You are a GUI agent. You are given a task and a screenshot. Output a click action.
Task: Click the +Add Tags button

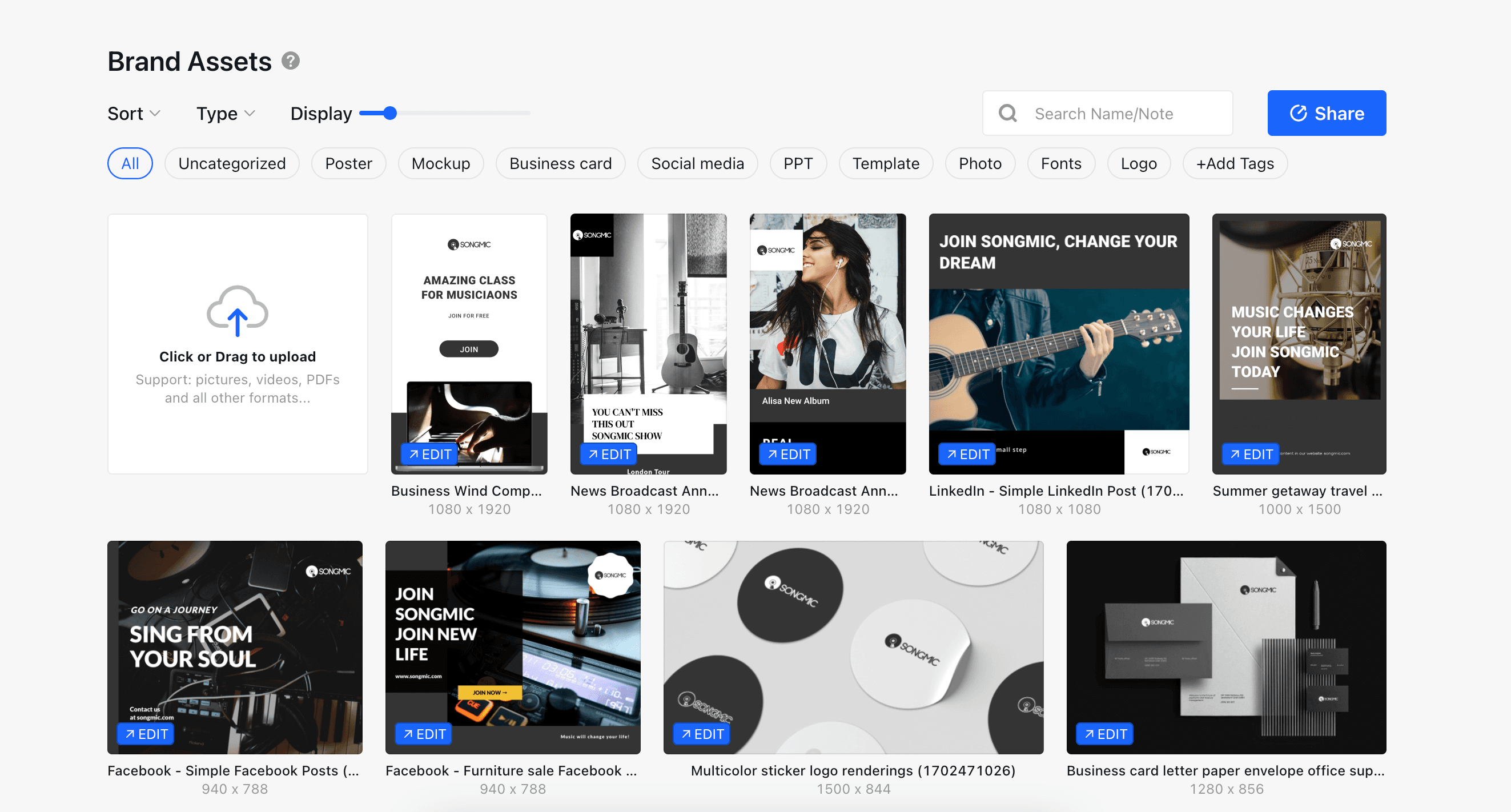(x=1235, y=163)
